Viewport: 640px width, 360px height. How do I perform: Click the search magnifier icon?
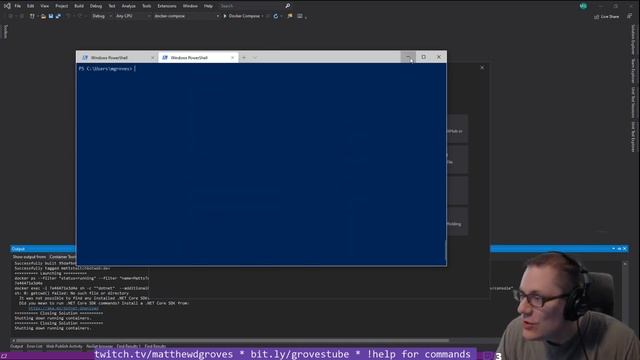[288, 6]
